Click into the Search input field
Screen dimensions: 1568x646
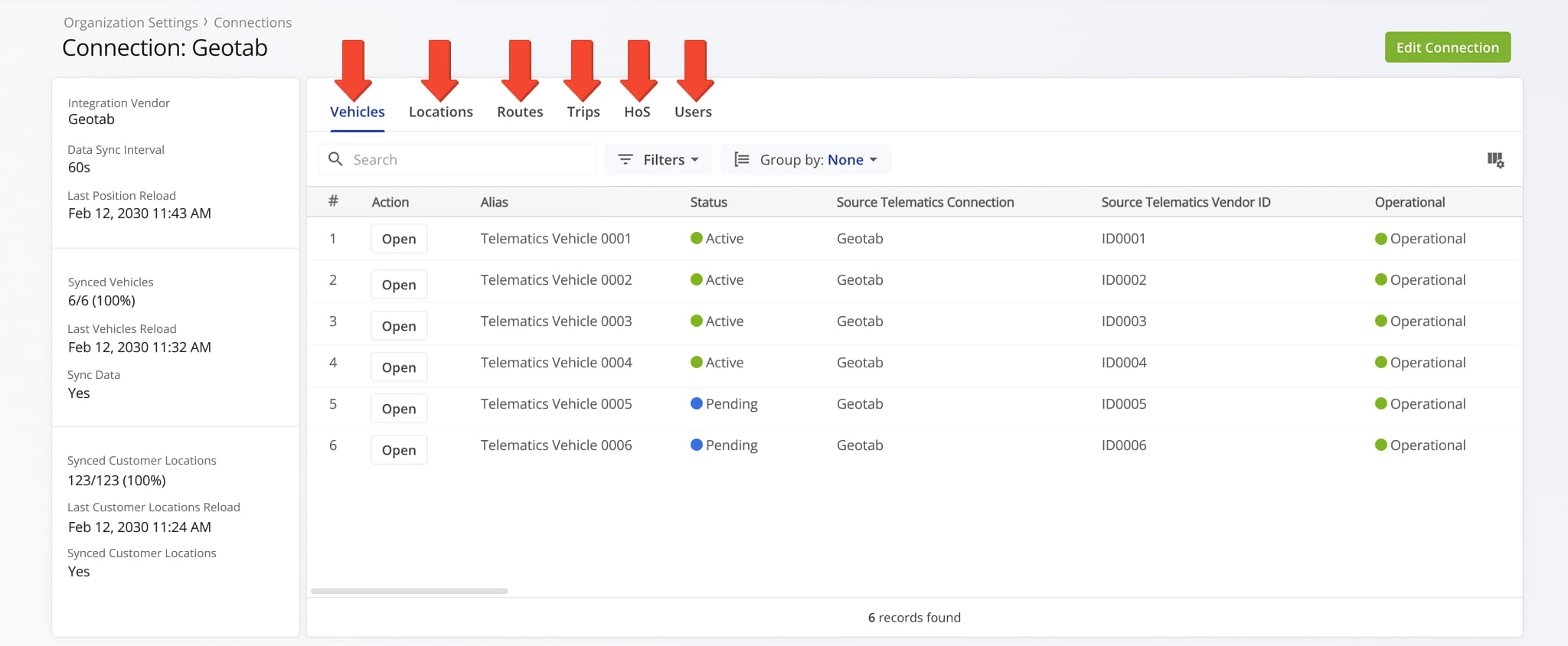(467, 159)
